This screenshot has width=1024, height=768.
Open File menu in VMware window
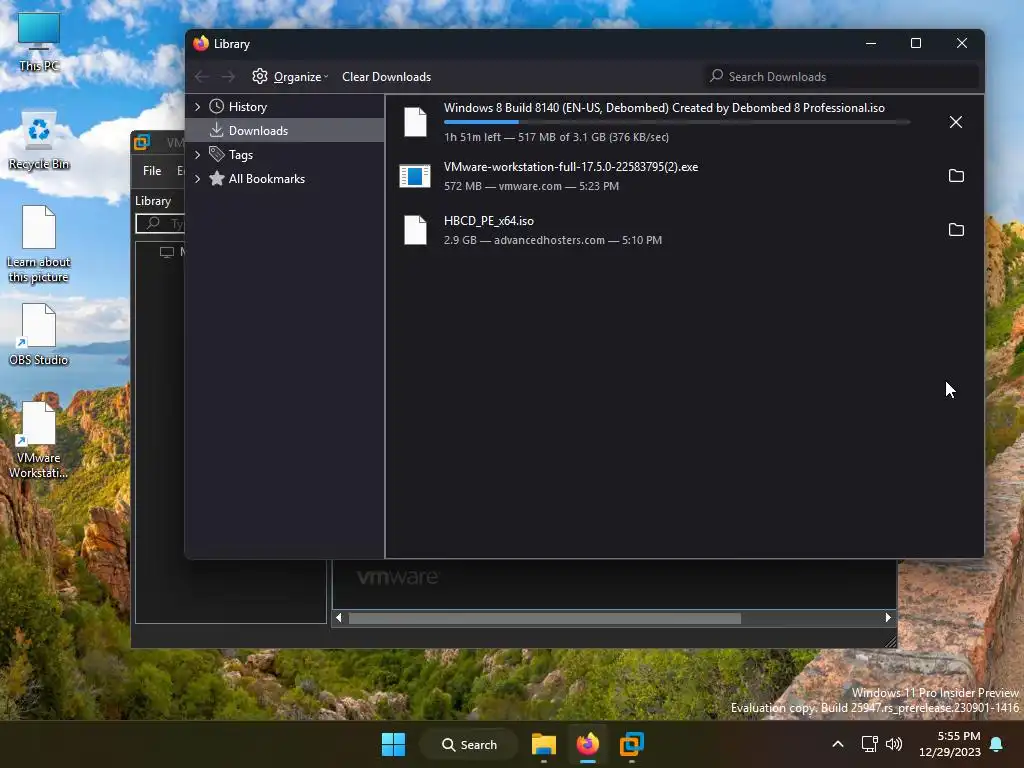(152, 170)
